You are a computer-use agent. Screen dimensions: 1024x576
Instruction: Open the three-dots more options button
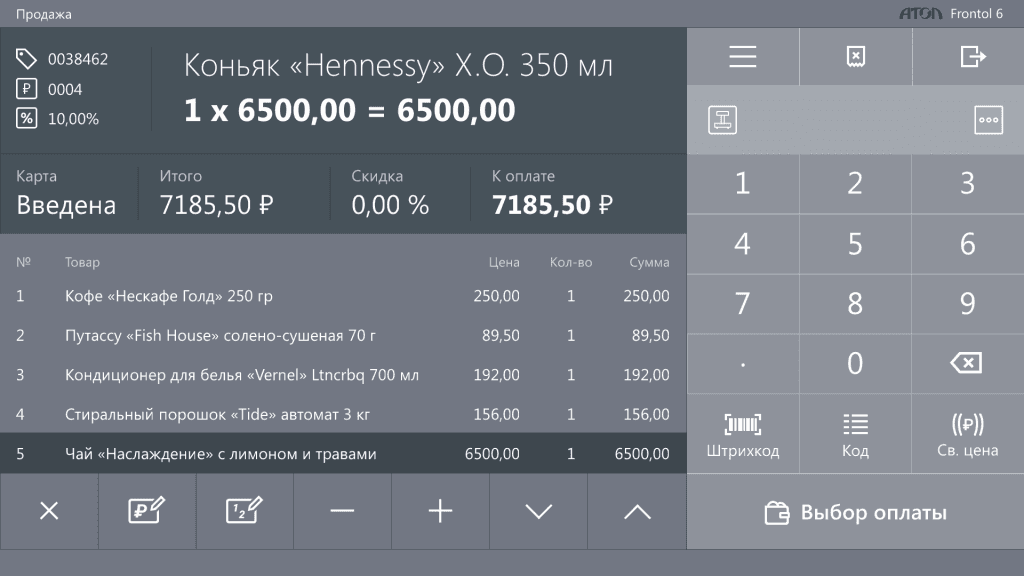[988, 120]
